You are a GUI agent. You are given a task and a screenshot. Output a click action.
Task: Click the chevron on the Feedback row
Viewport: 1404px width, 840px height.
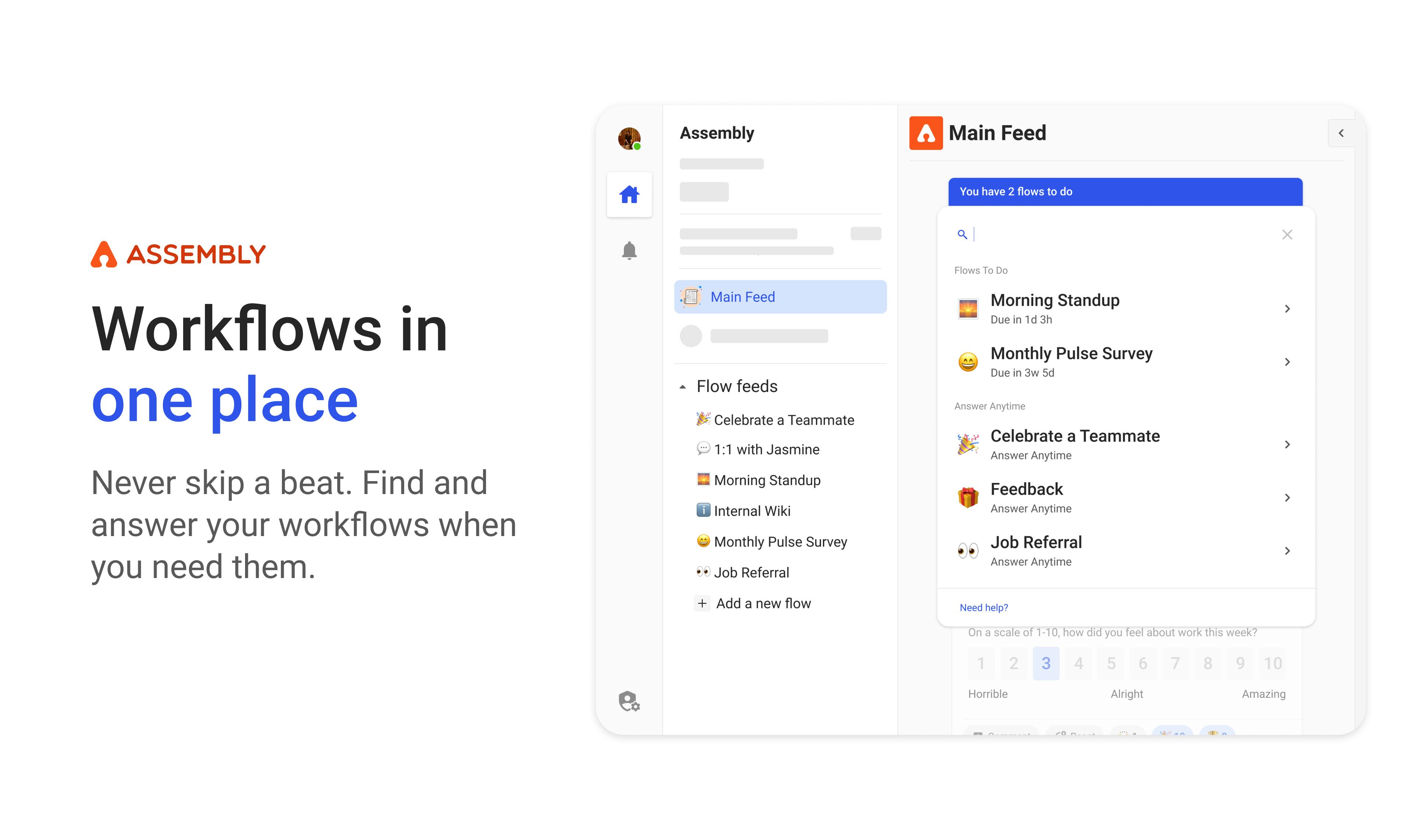pyautogui.click(x=1287, y=497)
